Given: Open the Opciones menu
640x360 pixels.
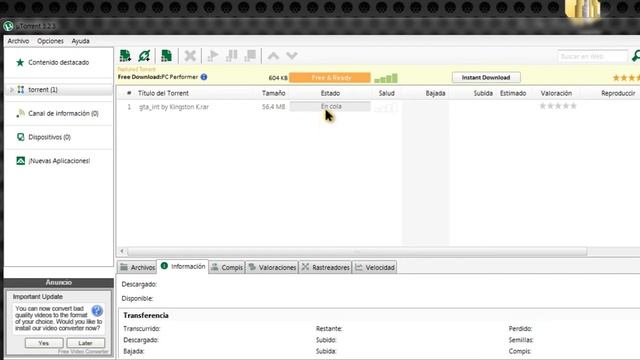Looking at the screenshot, I should pyautogui.click(x=50, y=41).
